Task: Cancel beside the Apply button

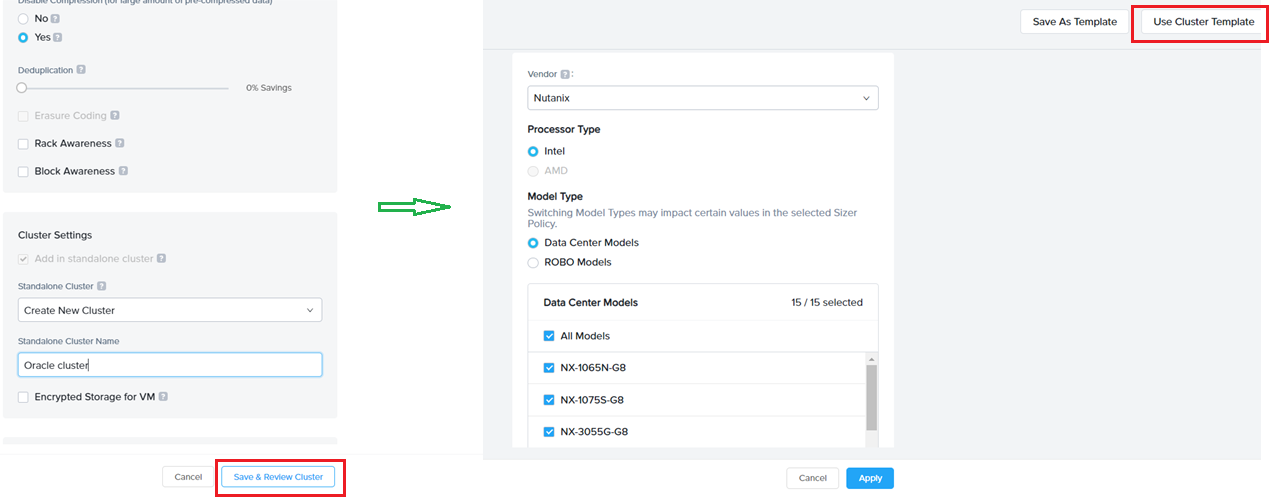Action: pos(813,478)
